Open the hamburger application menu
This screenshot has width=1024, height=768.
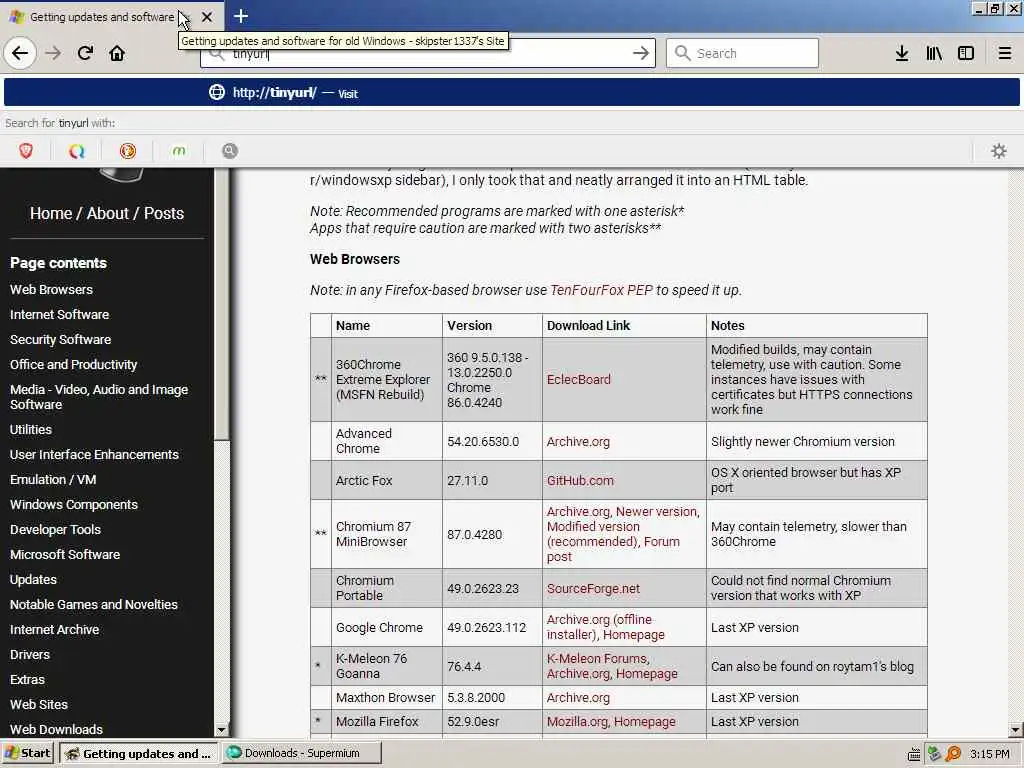(x=1004, y=53)
